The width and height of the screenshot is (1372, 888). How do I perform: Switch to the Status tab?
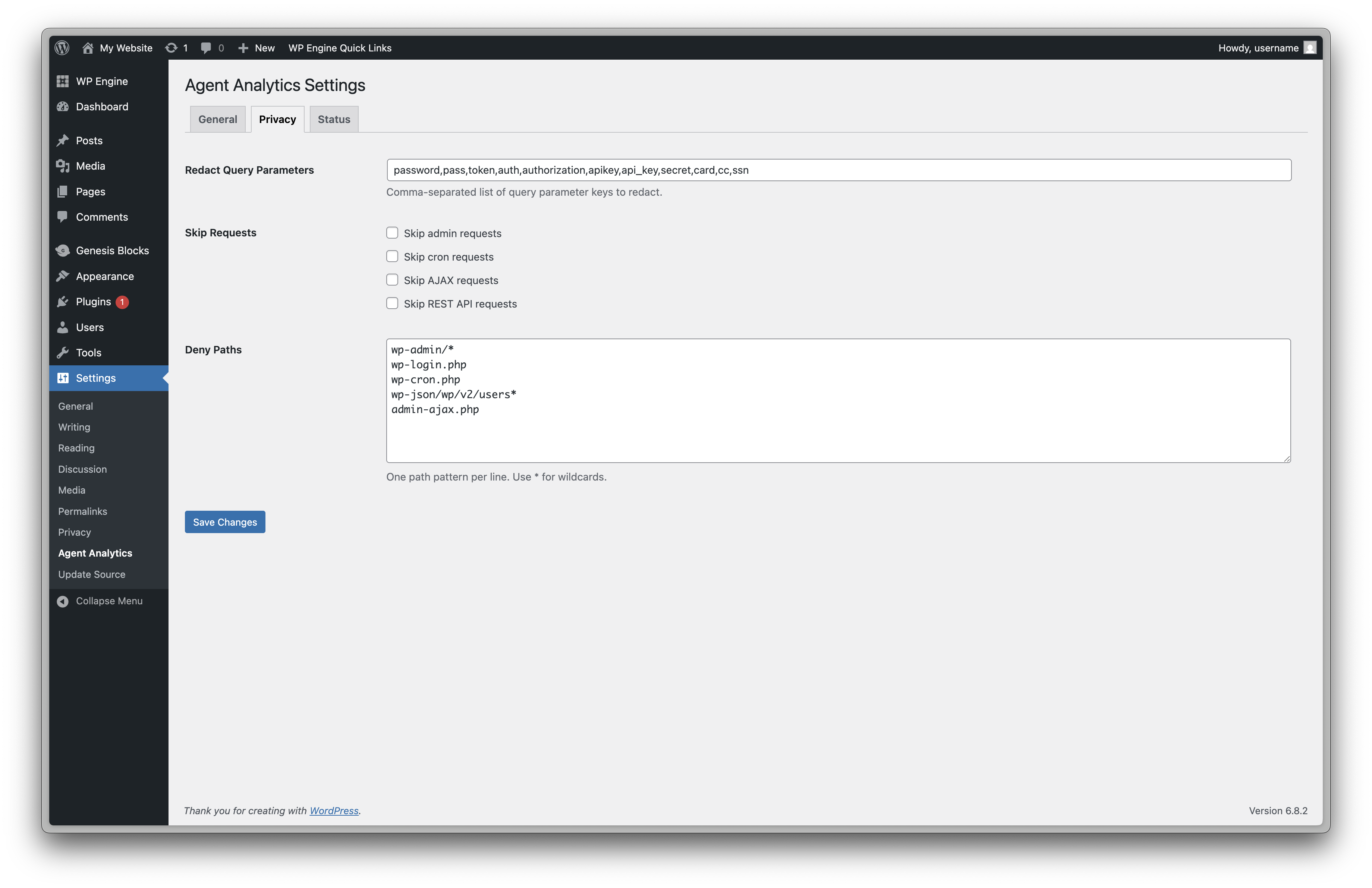(333, 119)
